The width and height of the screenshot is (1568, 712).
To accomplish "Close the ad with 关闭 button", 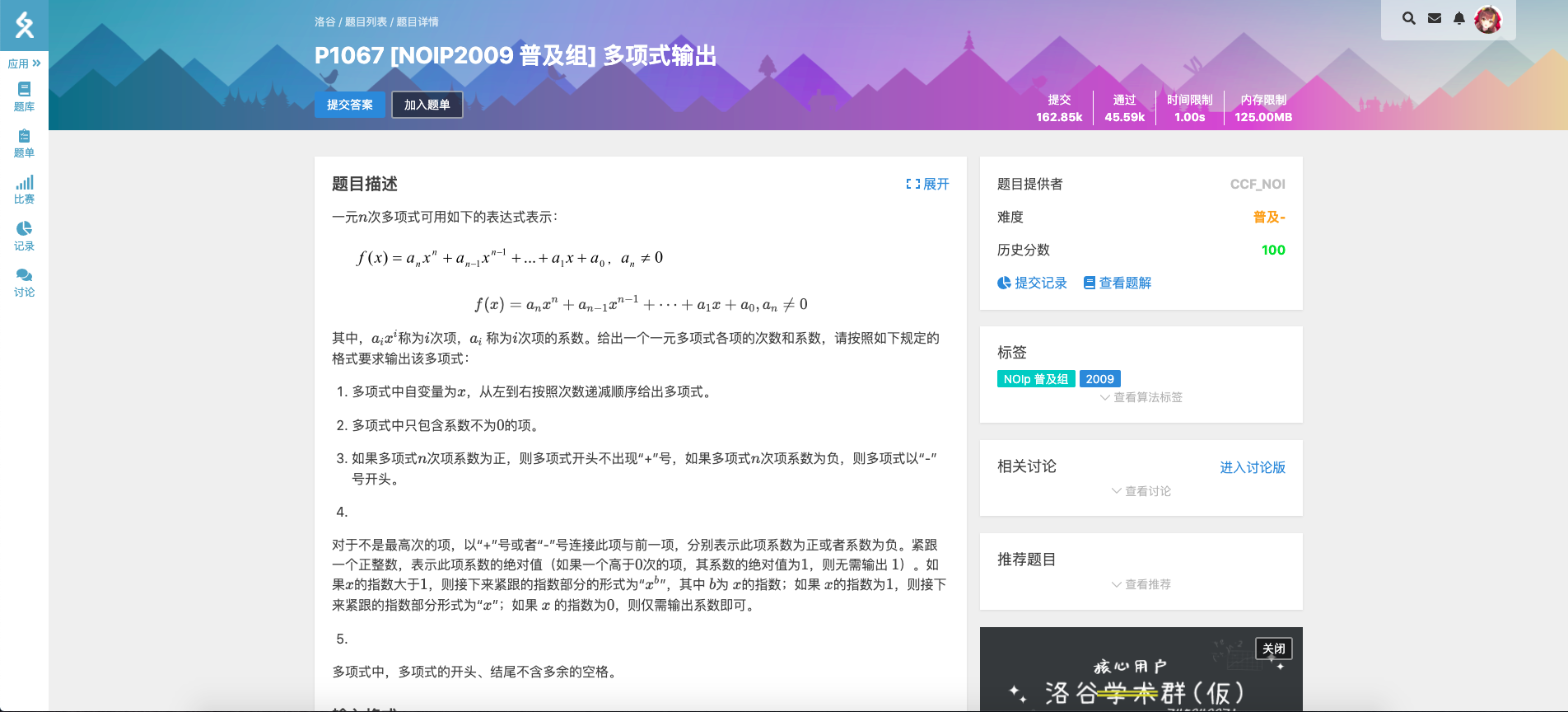I will coord(1273,649).
